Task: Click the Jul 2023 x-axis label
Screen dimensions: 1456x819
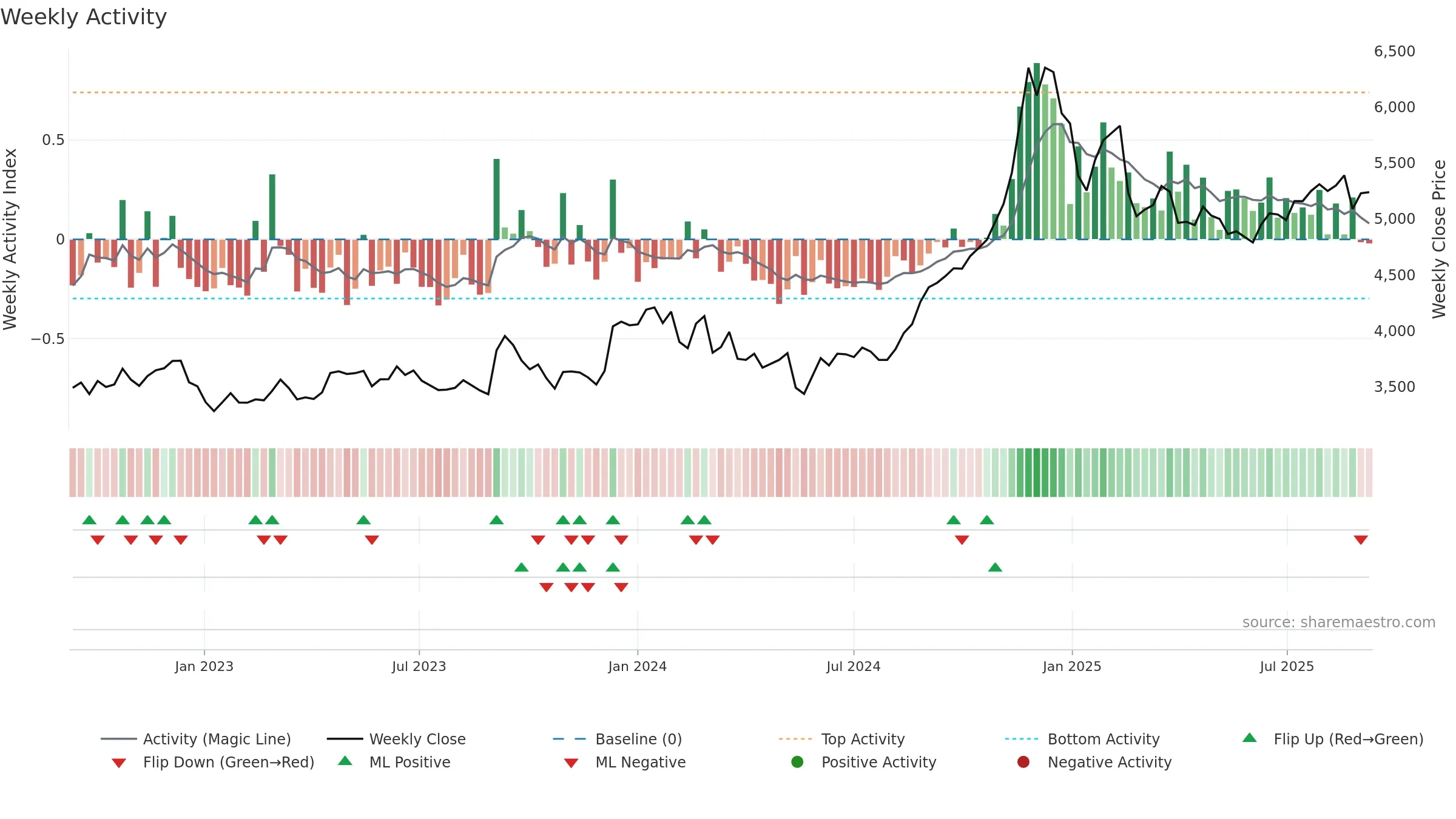Action: coord(419,666)
